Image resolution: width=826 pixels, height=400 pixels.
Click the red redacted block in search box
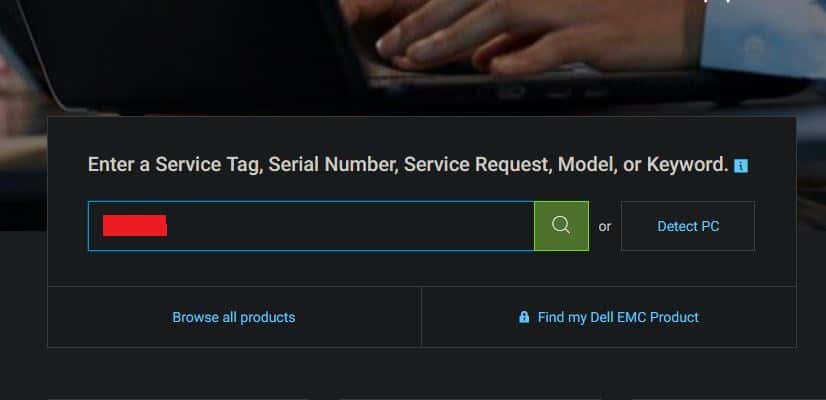tap(135, 226)
